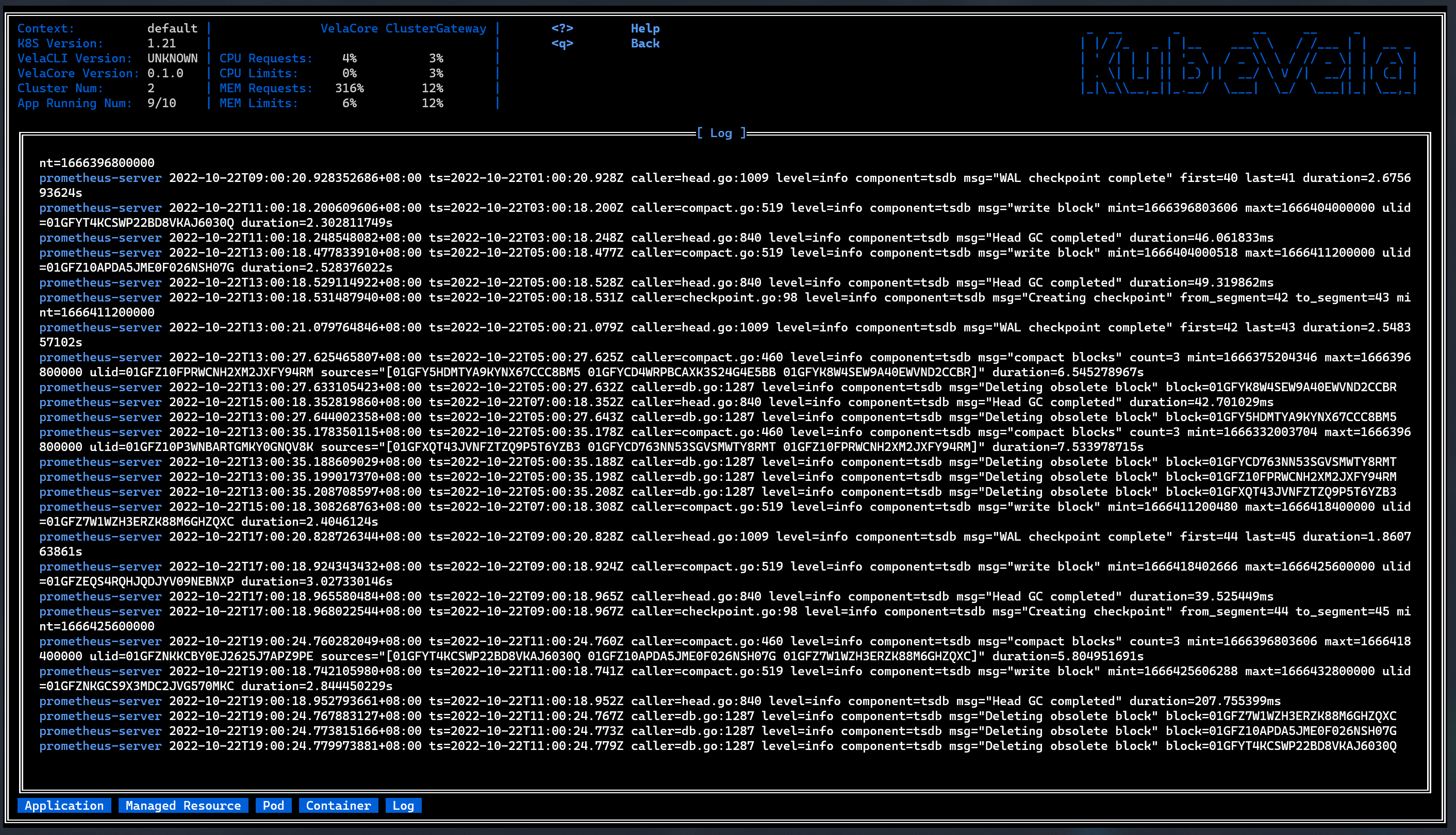The height and width of the screenshot is (835, 1456).
Task: Click the first log line nt=1666396800000
Action: [96, 163]
